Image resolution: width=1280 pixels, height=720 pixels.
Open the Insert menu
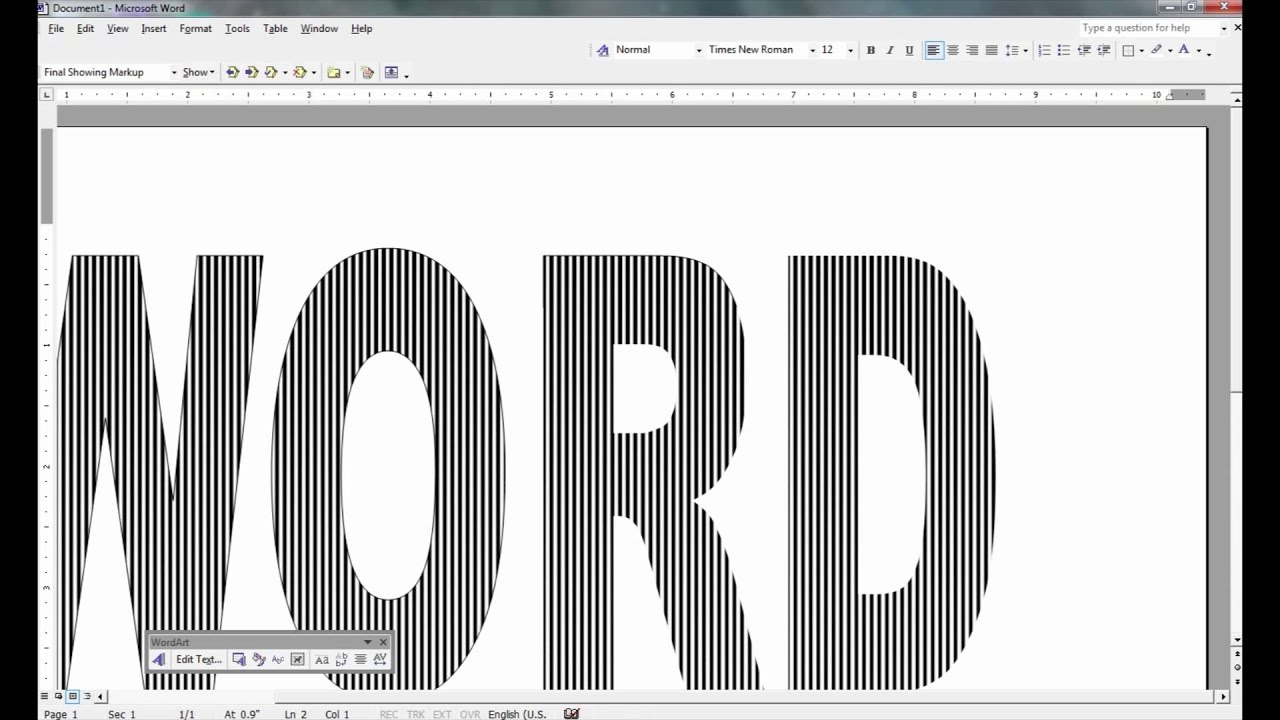pyautogui.click(x=154, y=28)
